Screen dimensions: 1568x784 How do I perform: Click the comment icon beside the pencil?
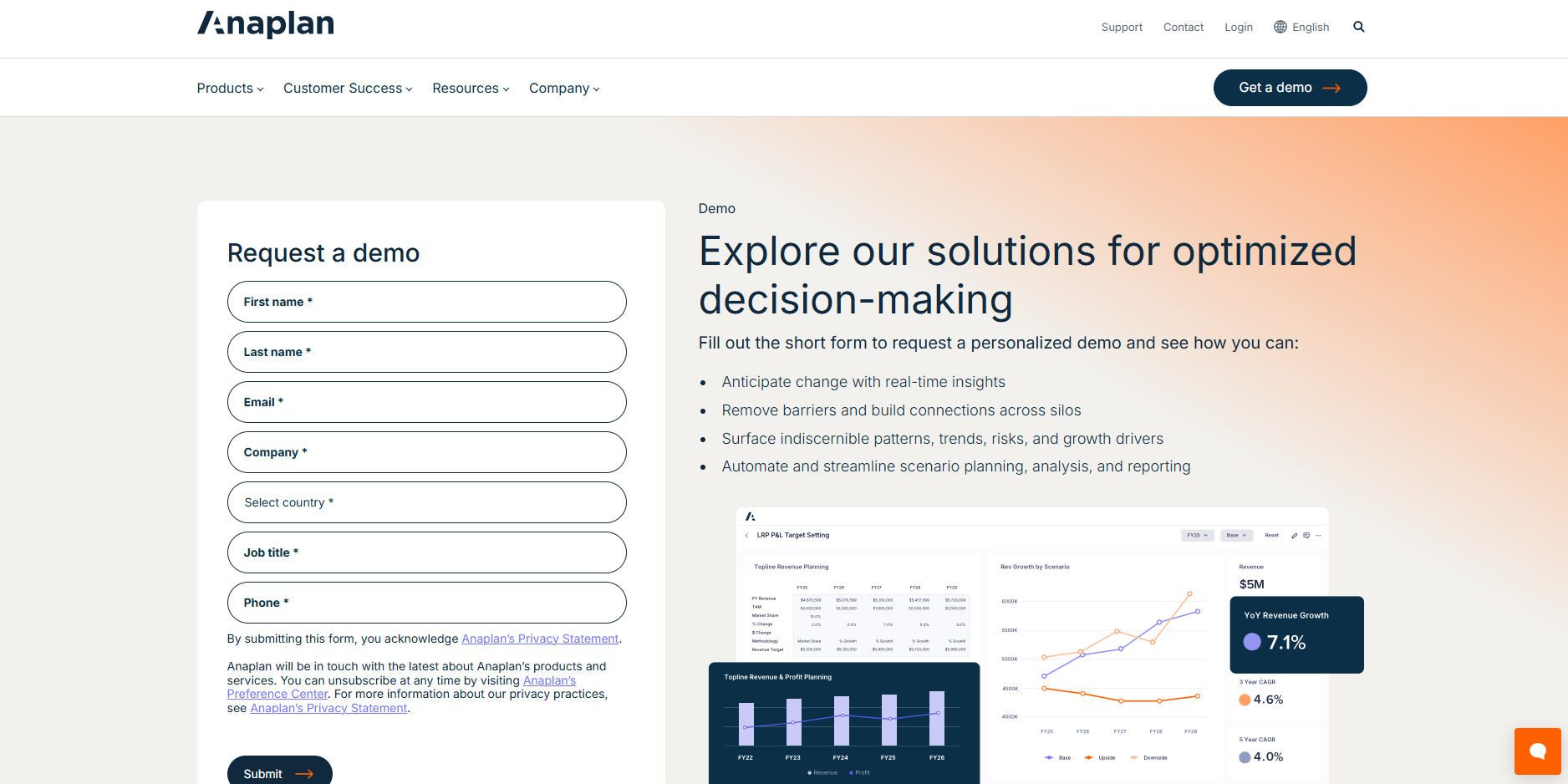click(1306, 535)
